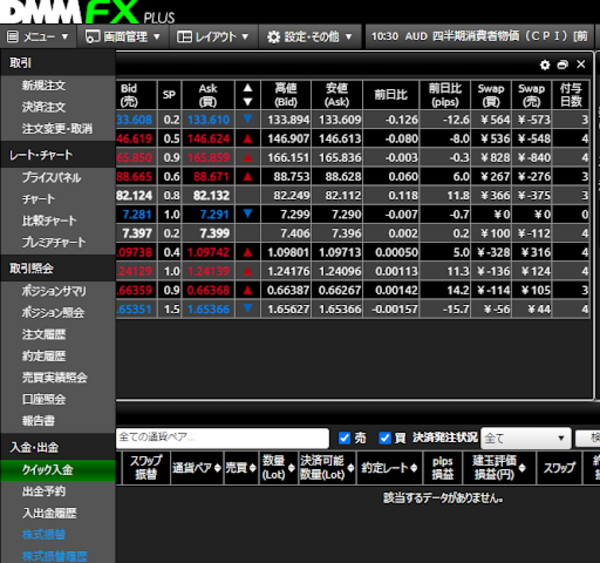The width and height of the screenshot is (600, 563).
Task: Click the 付与日数 column header
Action: coord(571,95)
